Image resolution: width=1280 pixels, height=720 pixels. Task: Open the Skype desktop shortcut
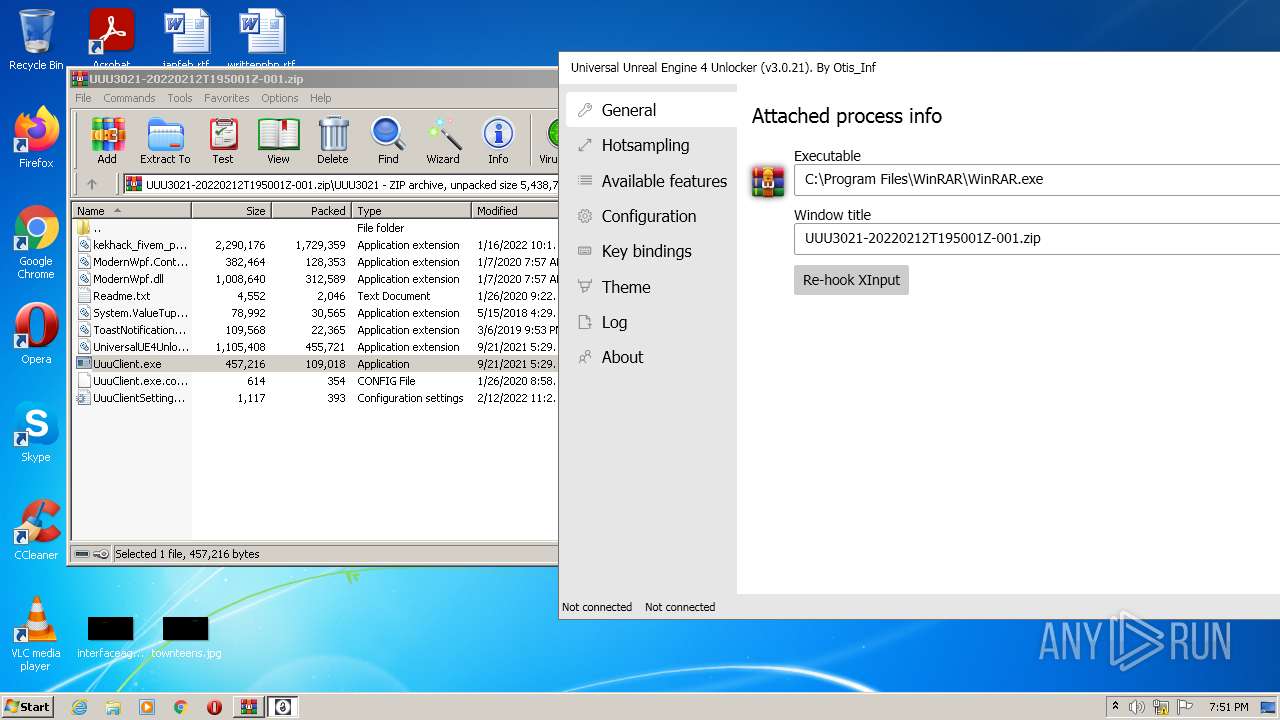tap(36, 433)
